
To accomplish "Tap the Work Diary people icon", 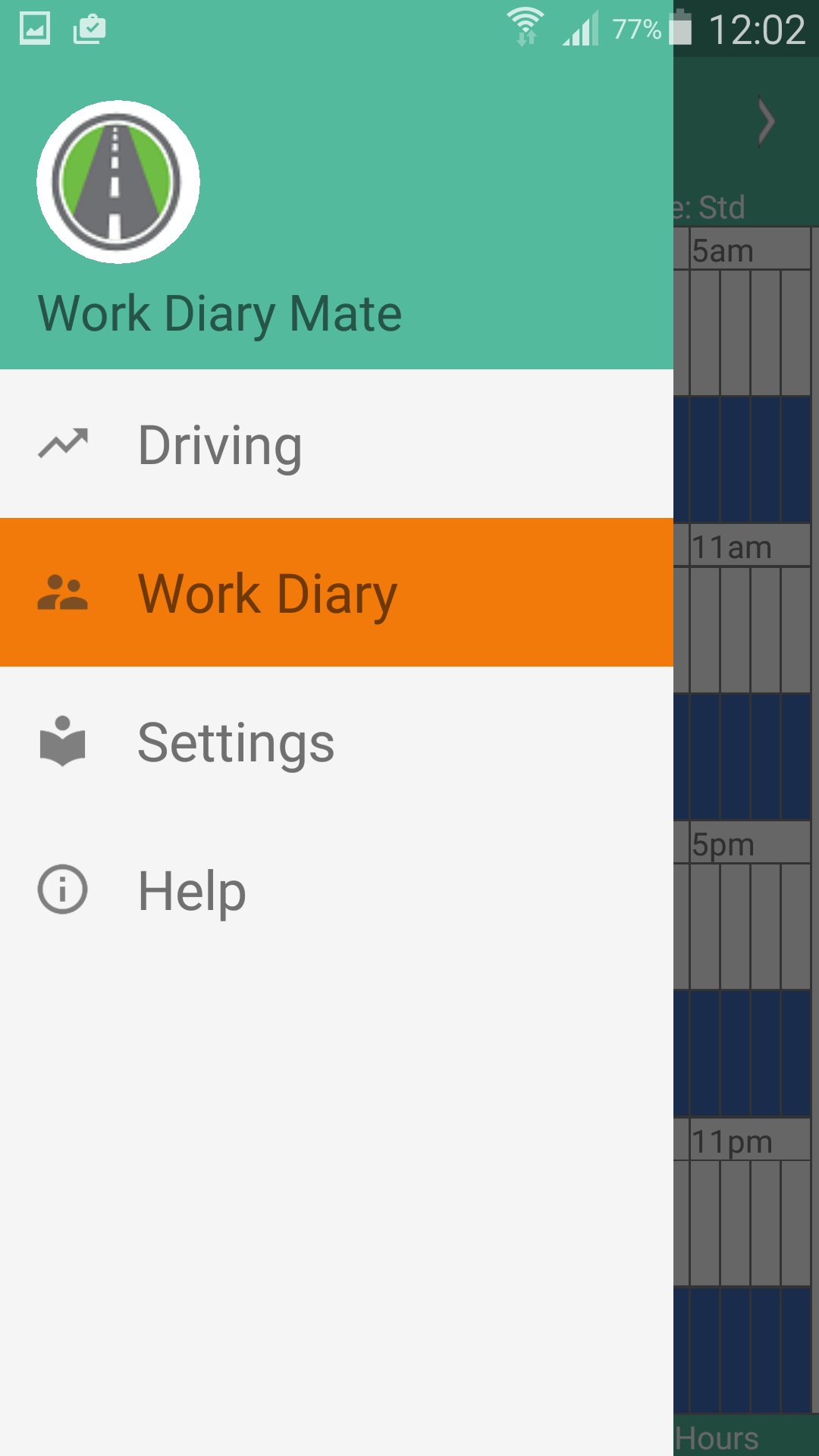I will click(63, 592).
